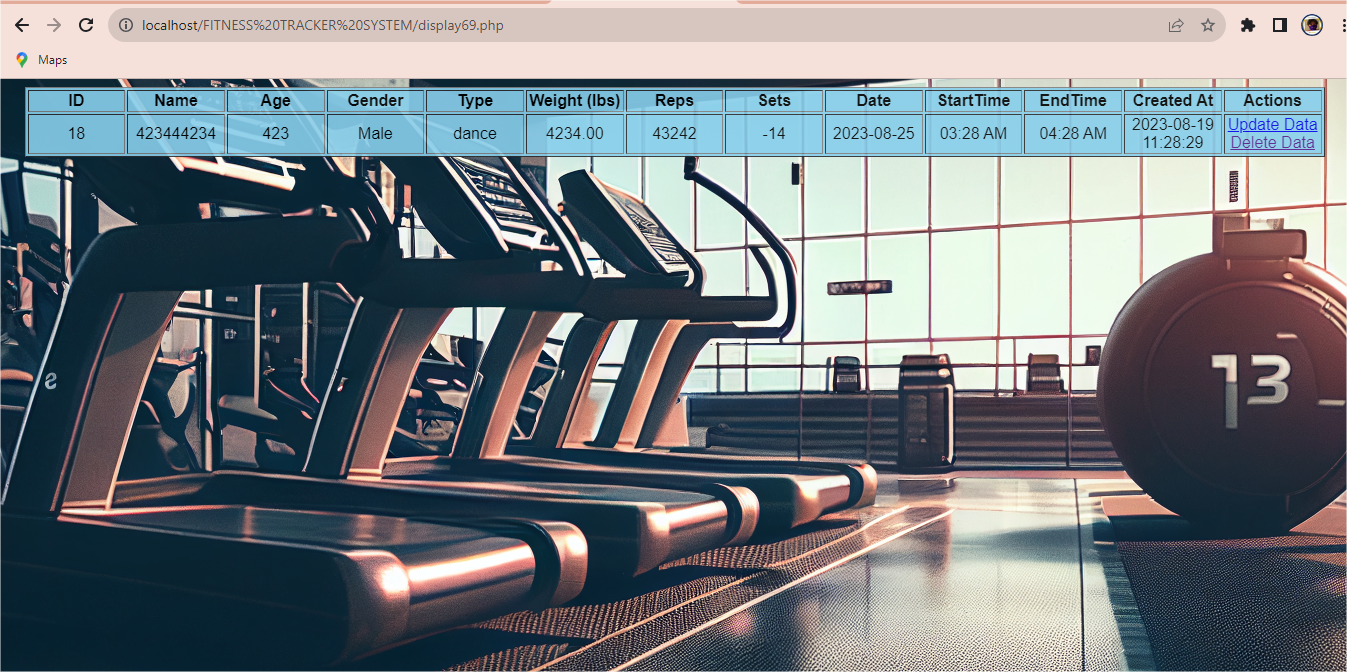
Task: Select the Age column header
Action: coord(276,100)
